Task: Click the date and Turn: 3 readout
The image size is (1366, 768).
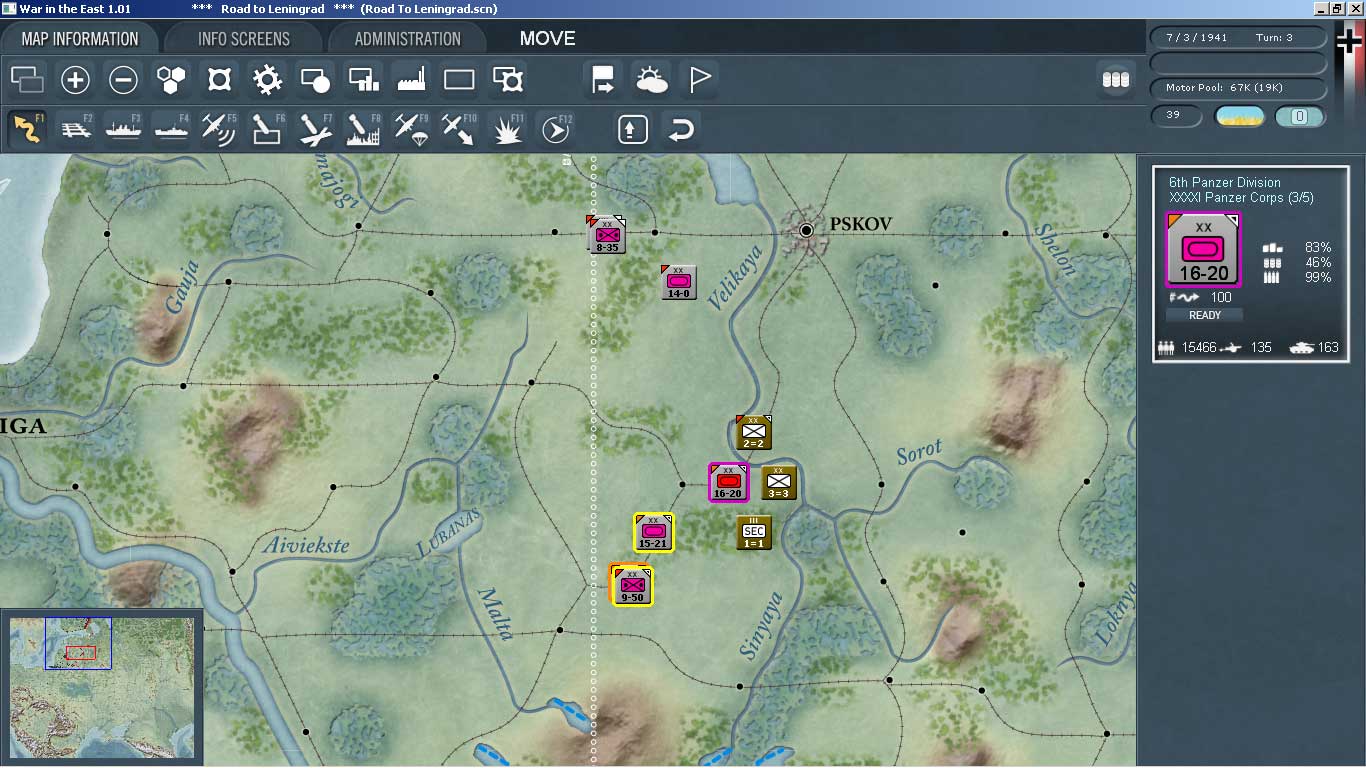Action: [x=1239, y=38]
